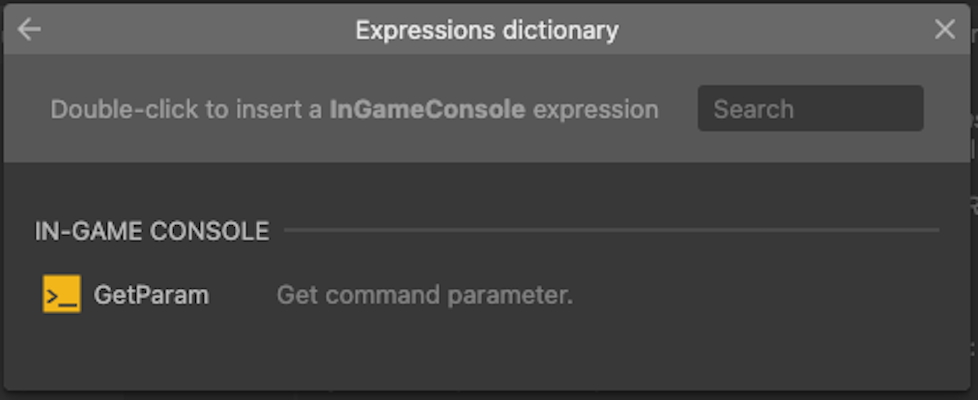The image size is (978, 400).
Task: Click the "Get command parameter." description
Action: click(424, 295)
